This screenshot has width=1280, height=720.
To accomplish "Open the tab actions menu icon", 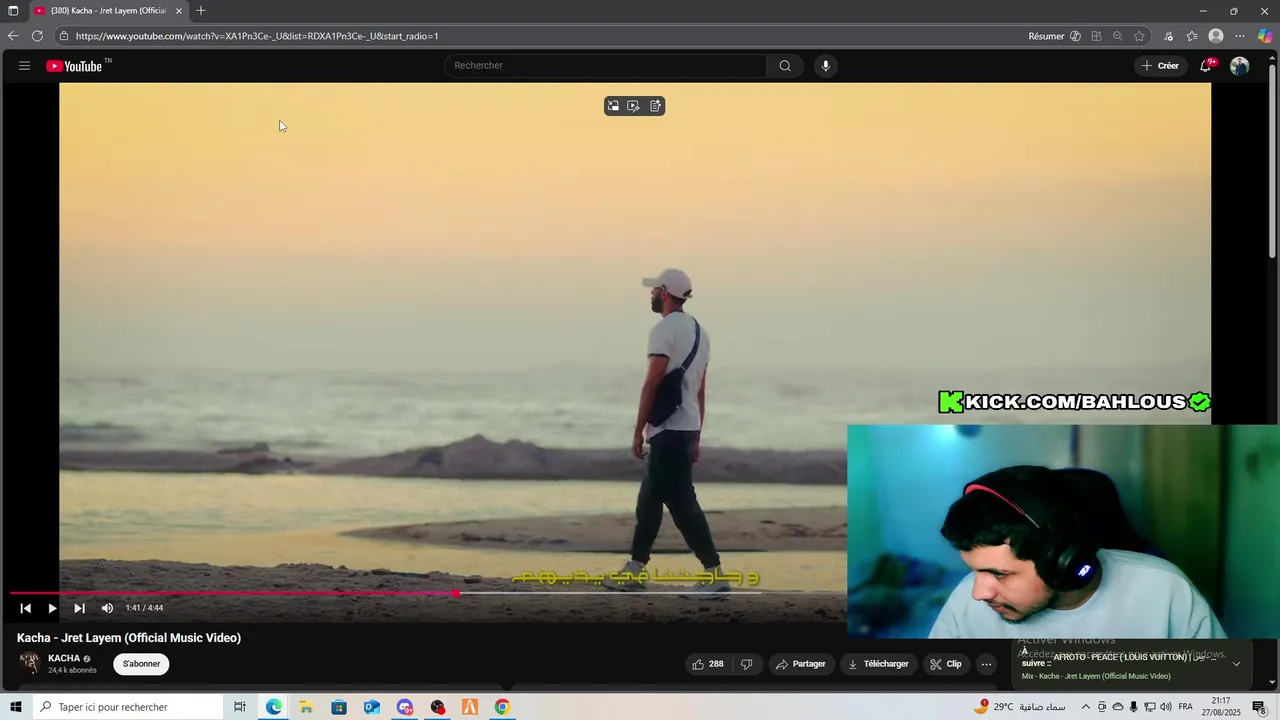I will pyautogui.click(x=13, y=10).
